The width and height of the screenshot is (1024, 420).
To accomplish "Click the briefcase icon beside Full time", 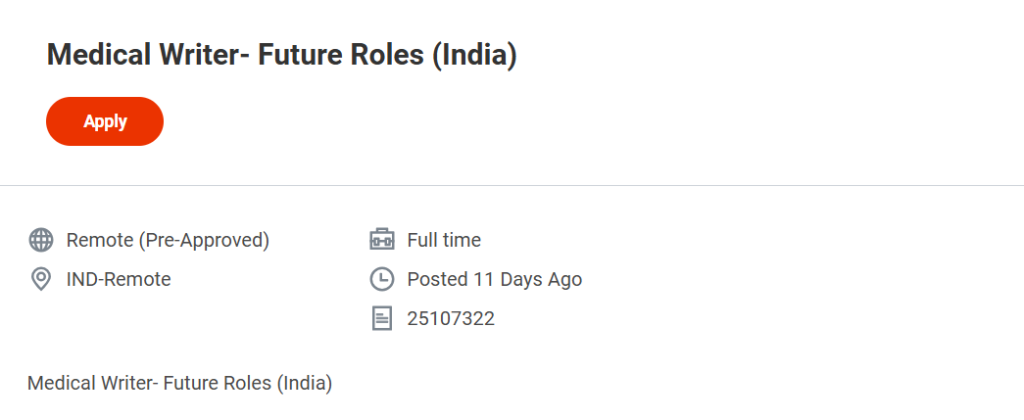I will coord(382,240).
